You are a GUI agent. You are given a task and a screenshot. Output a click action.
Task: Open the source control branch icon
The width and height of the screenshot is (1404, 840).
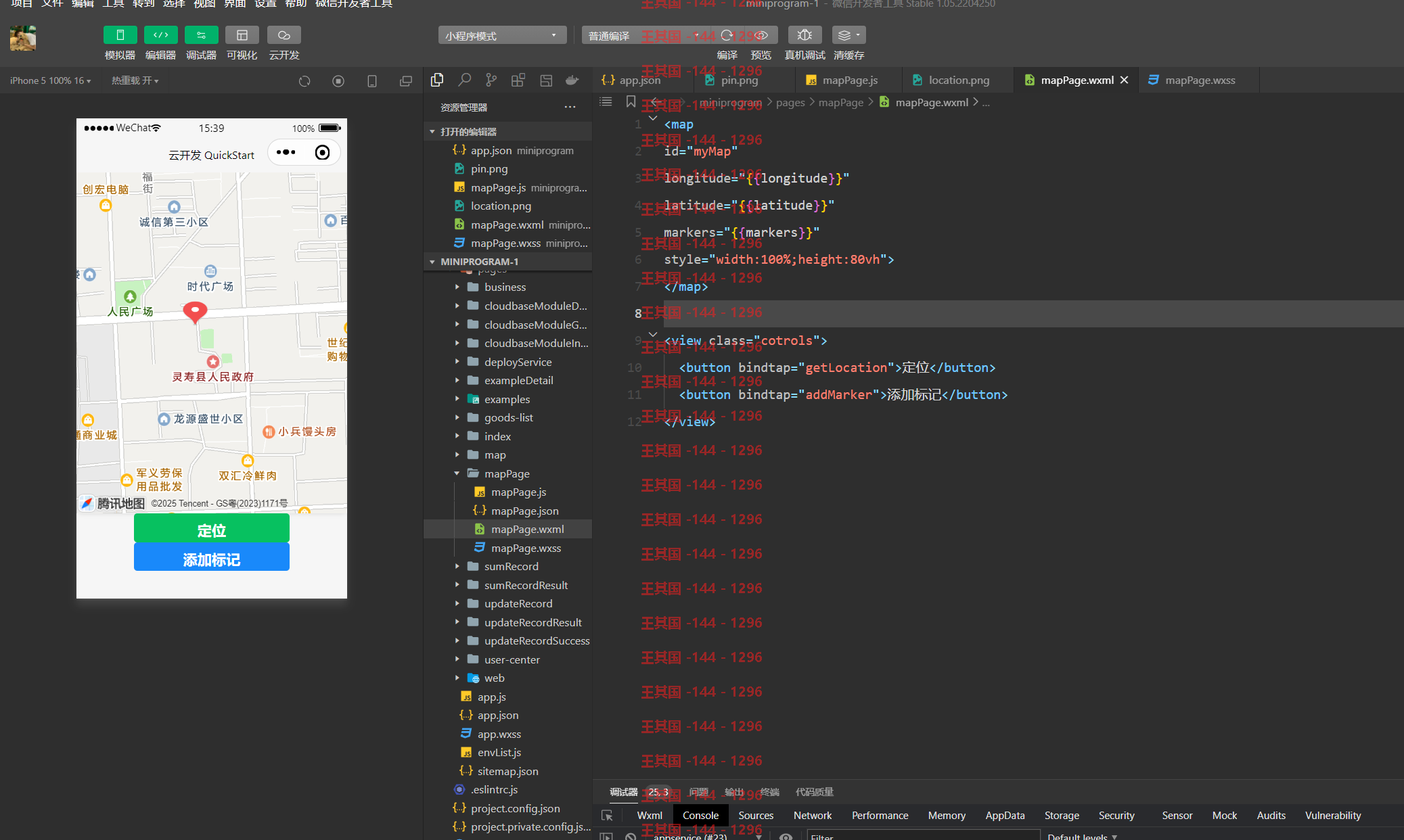coord(491,80)
